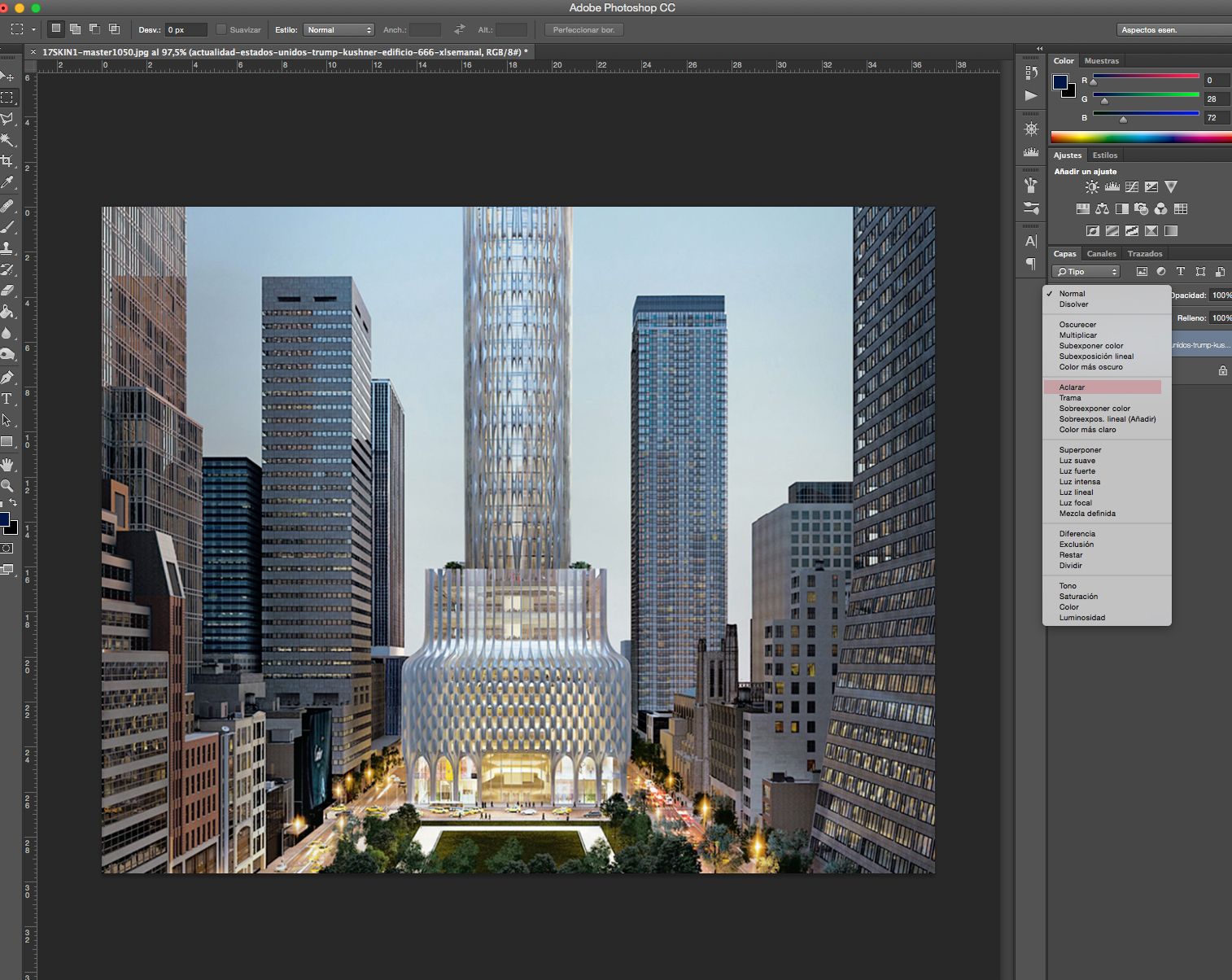Viewport: 1232px width, 980px height.
Task: Select the Brush tool
Action: 7,227
